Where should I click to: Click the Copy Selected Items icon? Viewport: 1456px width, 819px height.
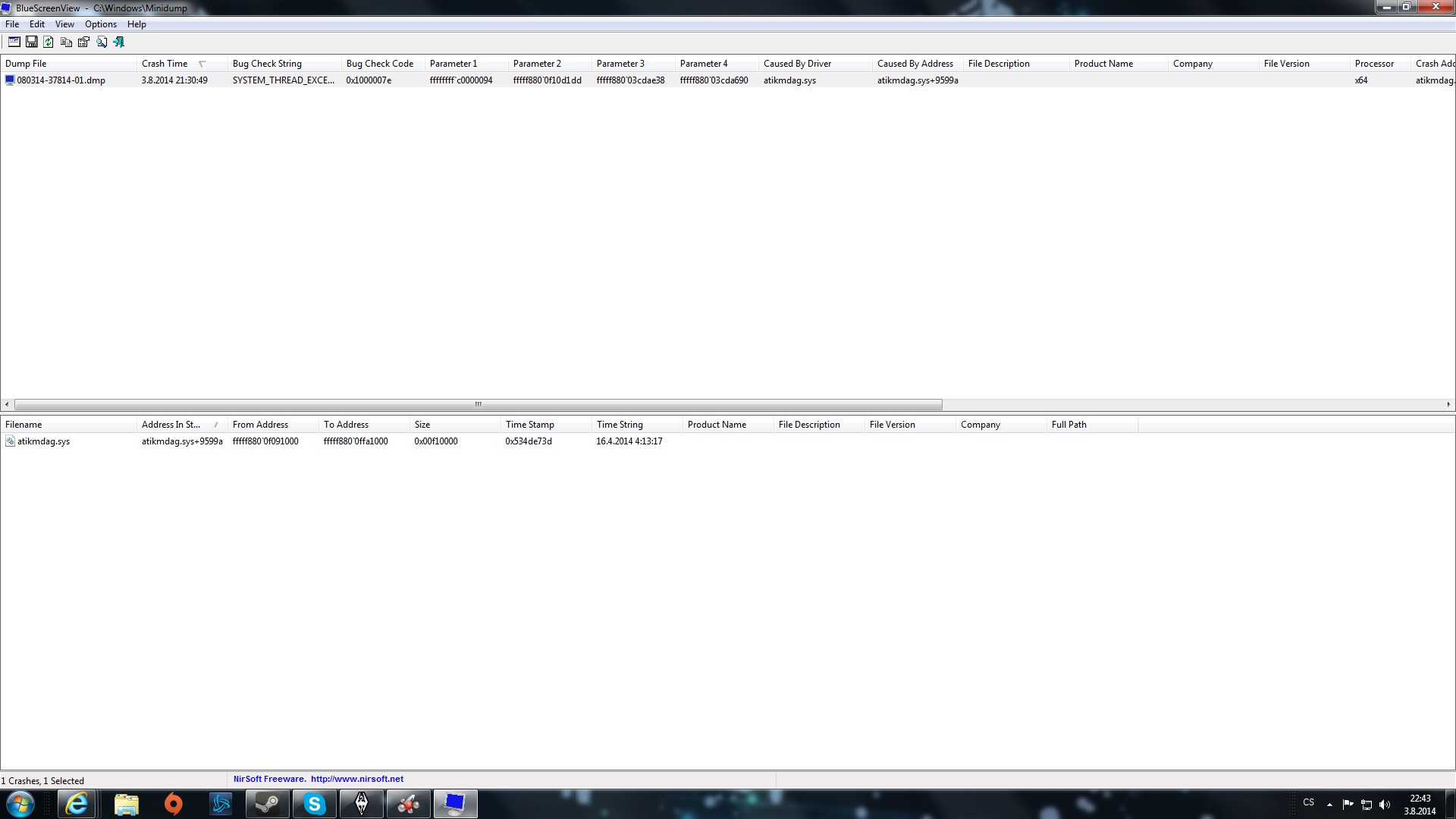(x=66, y=42)
